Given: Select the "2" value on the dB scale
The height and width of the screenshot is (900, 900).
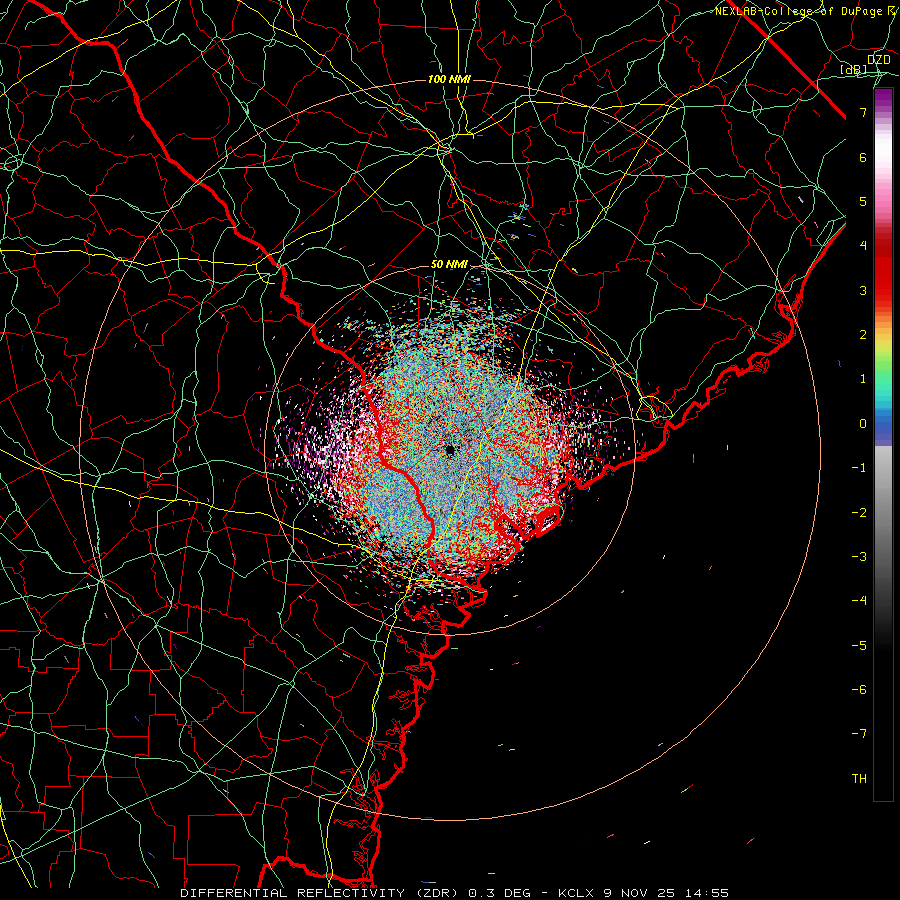Looking at the screenshot, I should 863,335.
